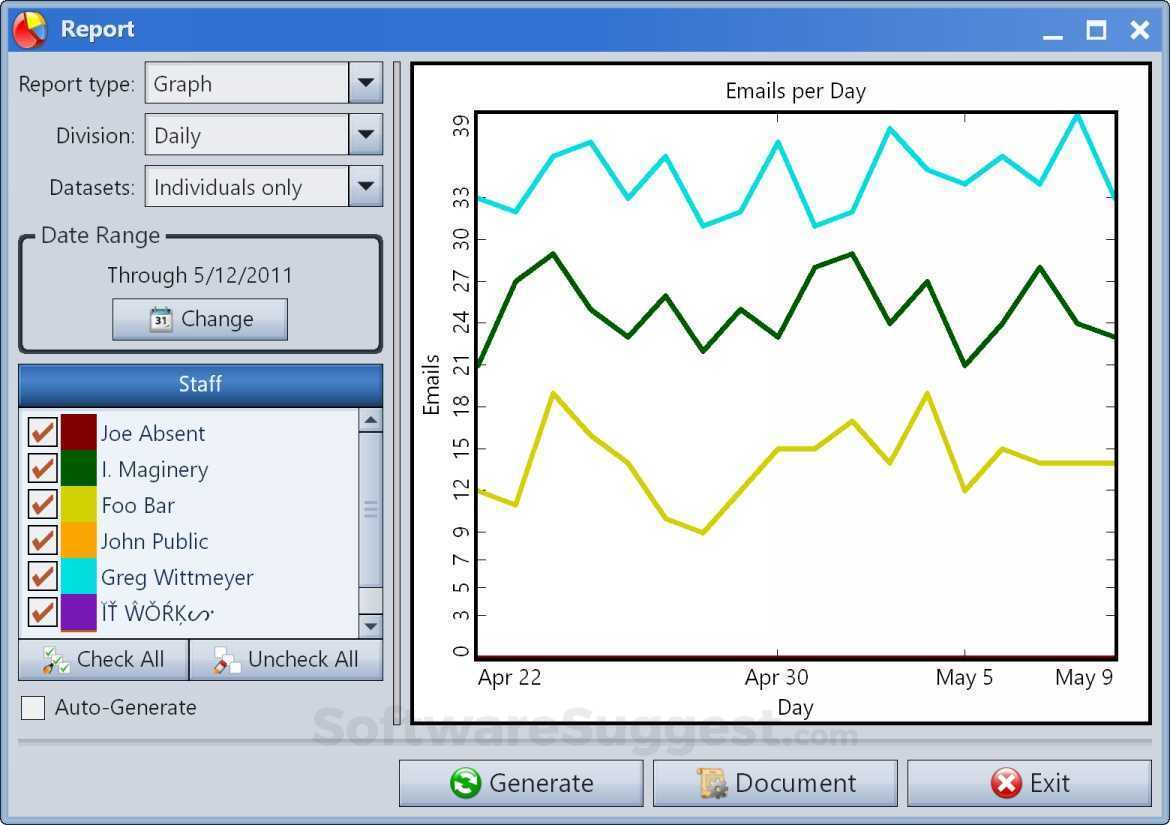The width and height of the screenshot is (1170, 825).
Task: Click I. Maginery dark green color swatch
Action: [78, 468]
